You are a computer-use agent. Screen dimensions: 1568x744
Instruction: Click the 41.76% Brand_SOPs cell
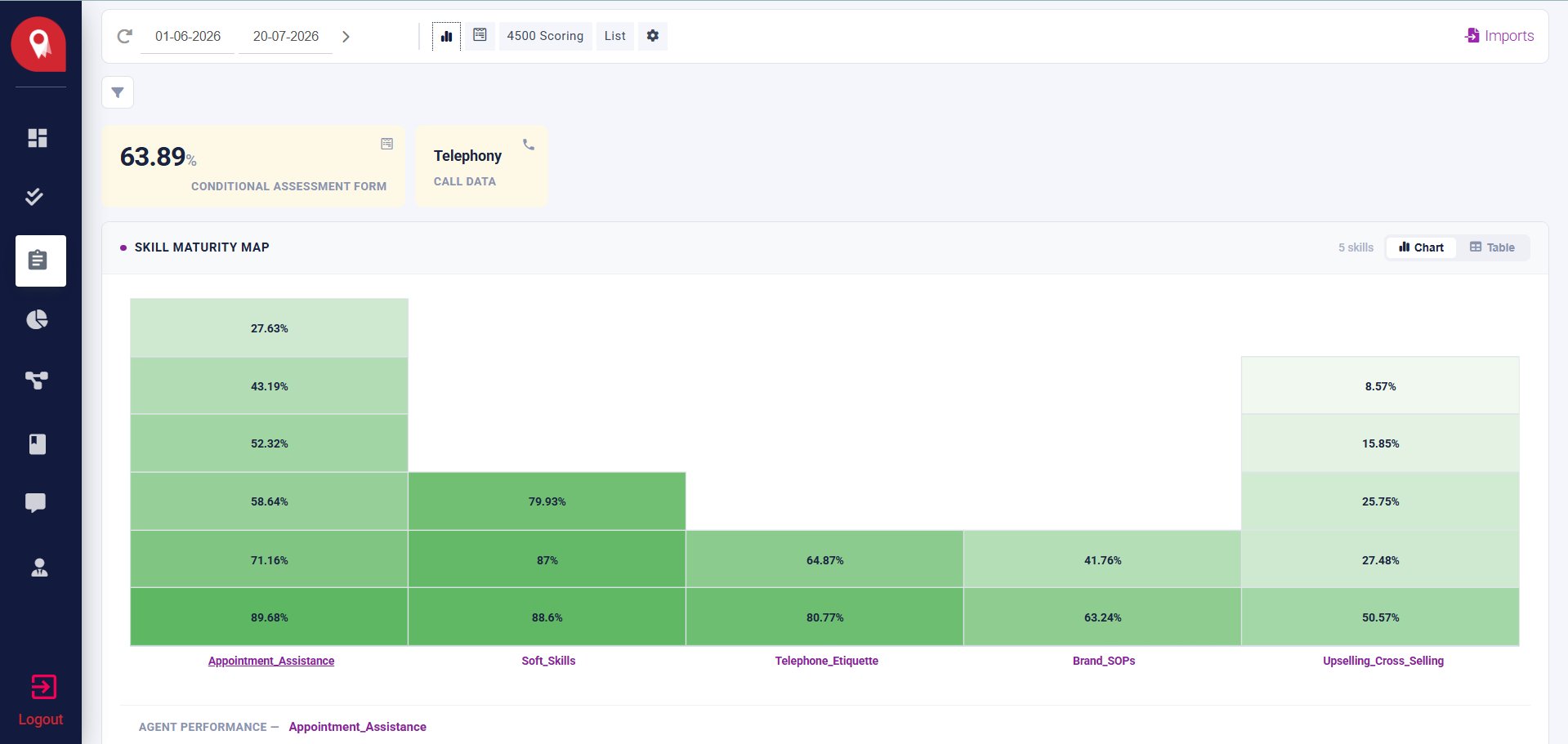pos(1103,560)
